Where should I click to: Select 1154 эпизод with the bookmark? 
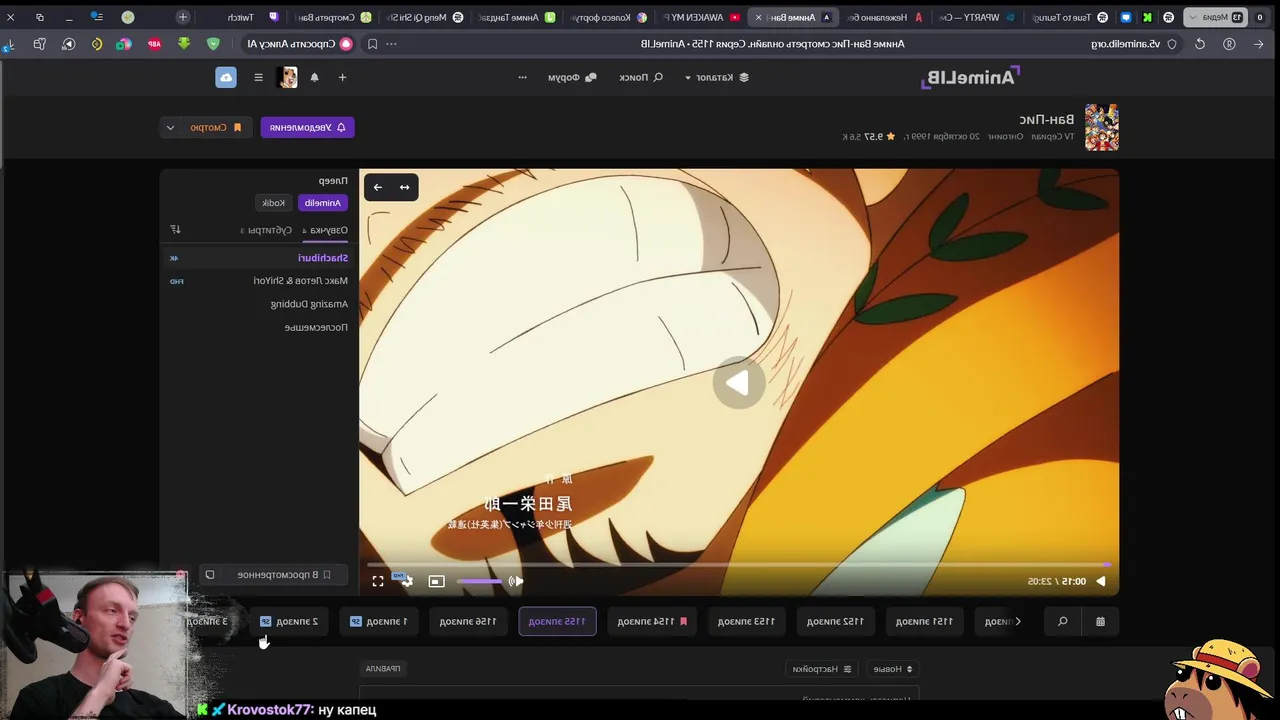[x=652, y=621]
